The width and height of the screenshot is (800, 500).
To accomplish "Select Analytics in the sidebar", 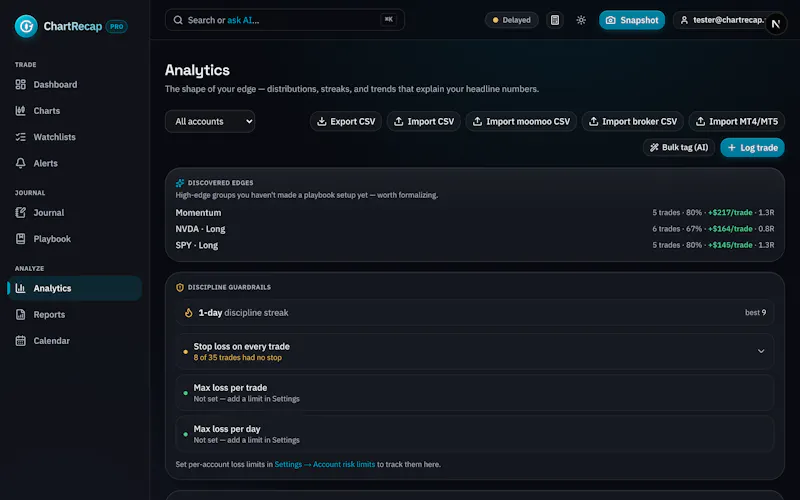I will [x=74, y=288].
